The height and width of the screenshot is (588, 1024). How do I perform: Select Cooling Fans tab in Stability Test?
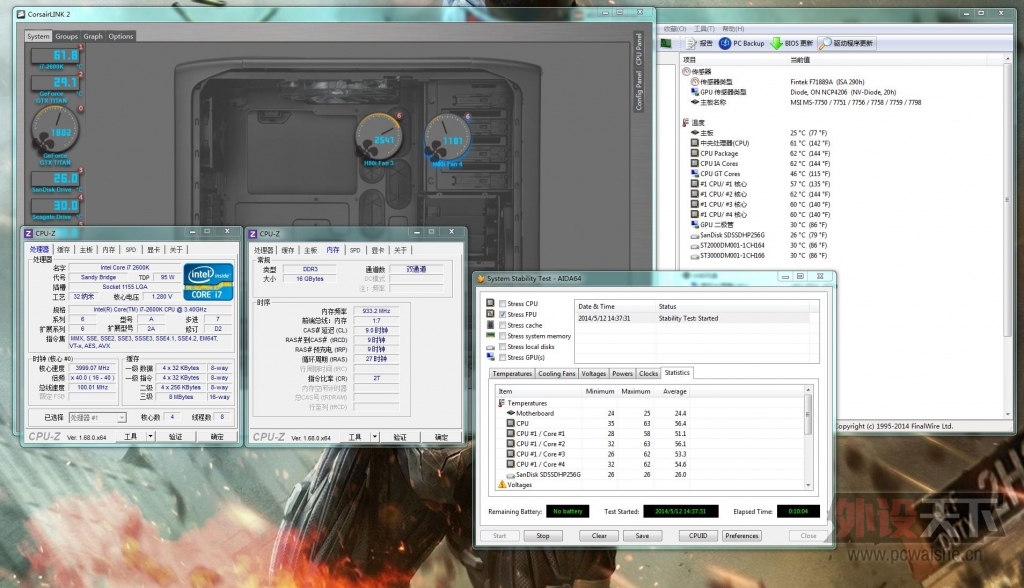[556, 374]
